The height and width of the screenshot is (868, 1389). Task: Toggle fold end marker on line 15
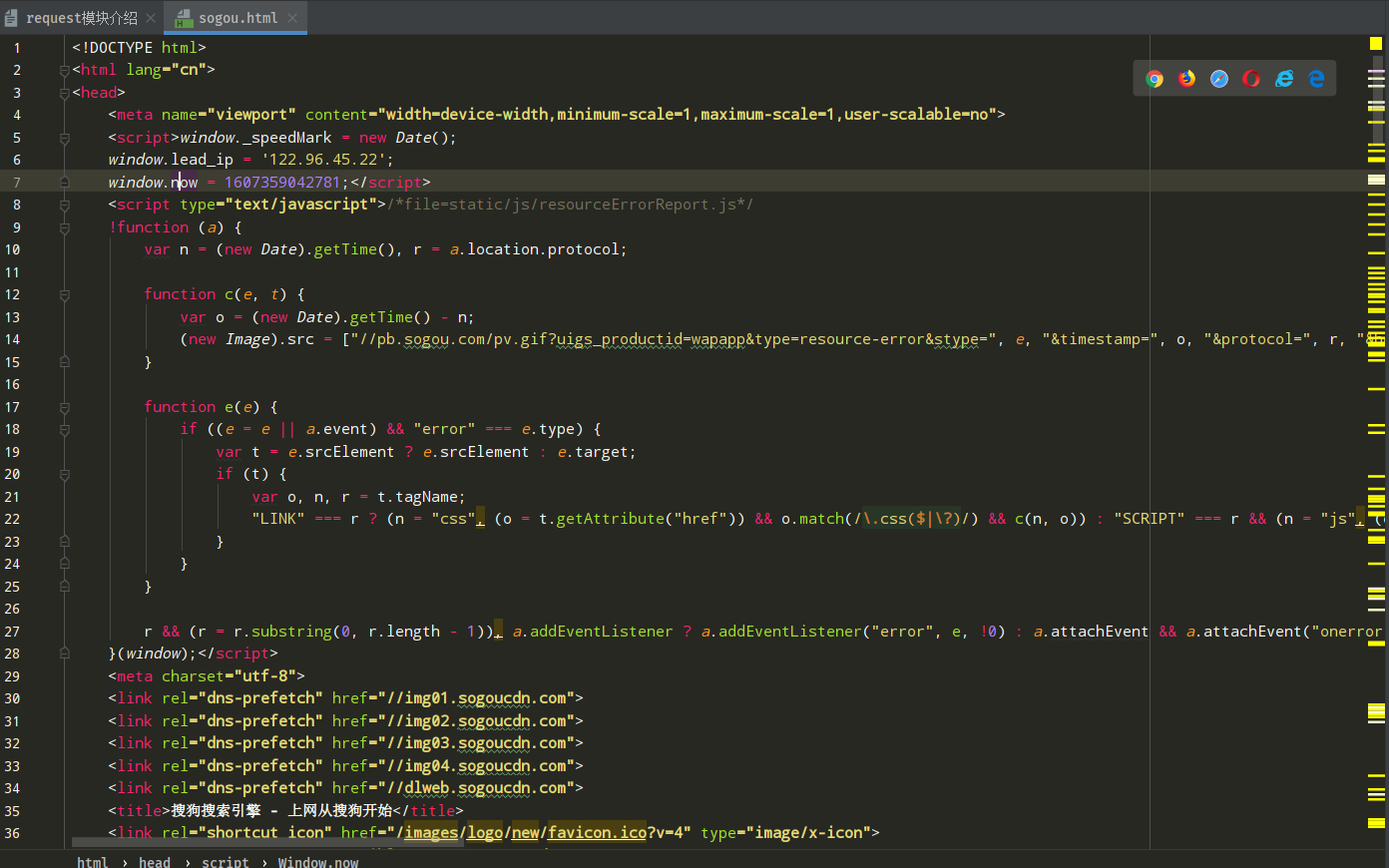click(x=64, y=362)
